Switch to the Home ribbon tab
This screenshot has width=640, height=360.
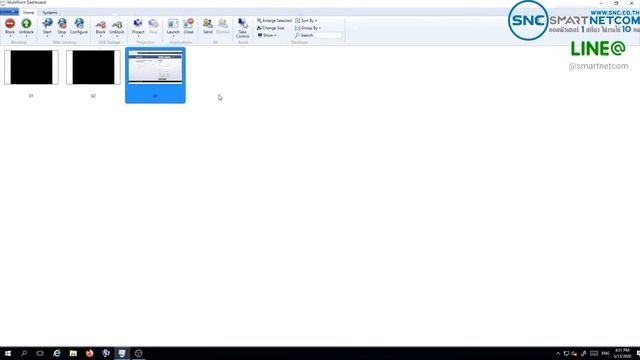[29, 13]
